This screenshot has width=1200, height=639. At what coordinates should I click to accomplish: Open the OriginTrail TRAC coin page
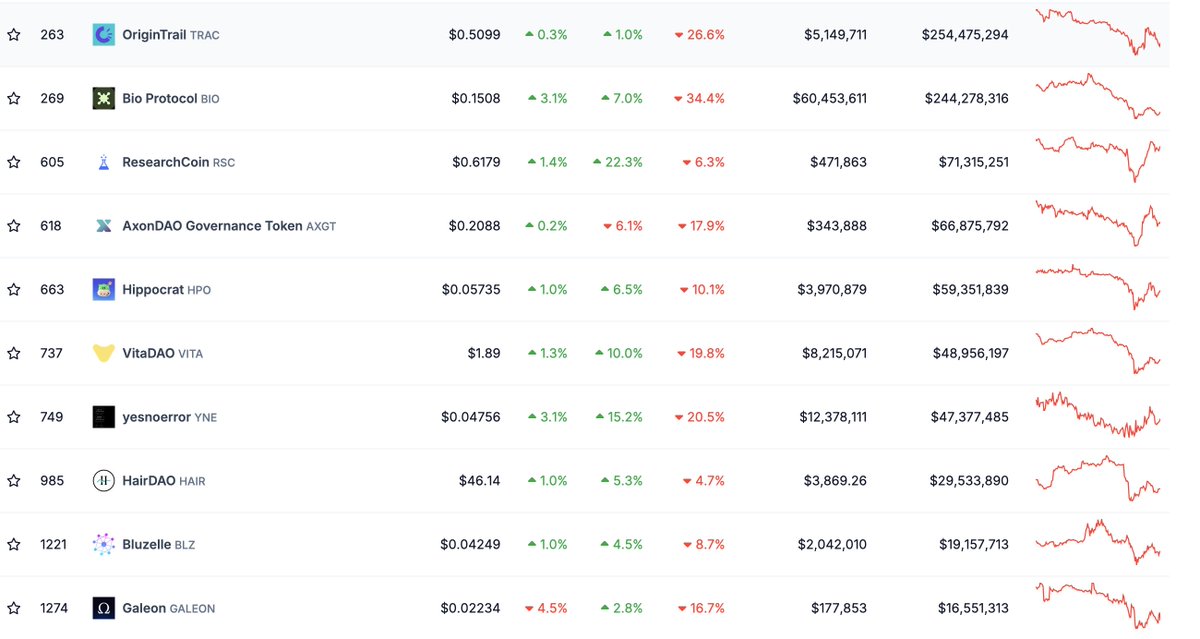tap(171, 35)
